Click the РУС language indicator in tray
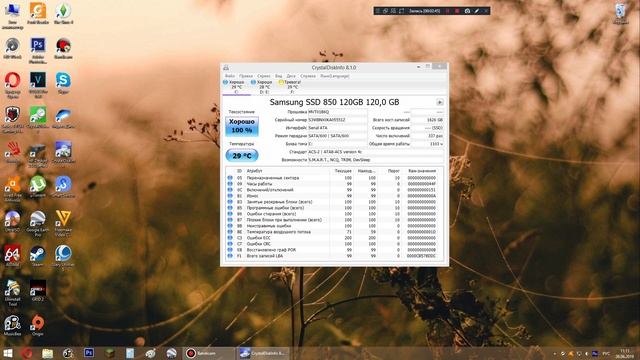Image resolution: width=640 pixels, height=360 pixels. [x=607, y=353]
